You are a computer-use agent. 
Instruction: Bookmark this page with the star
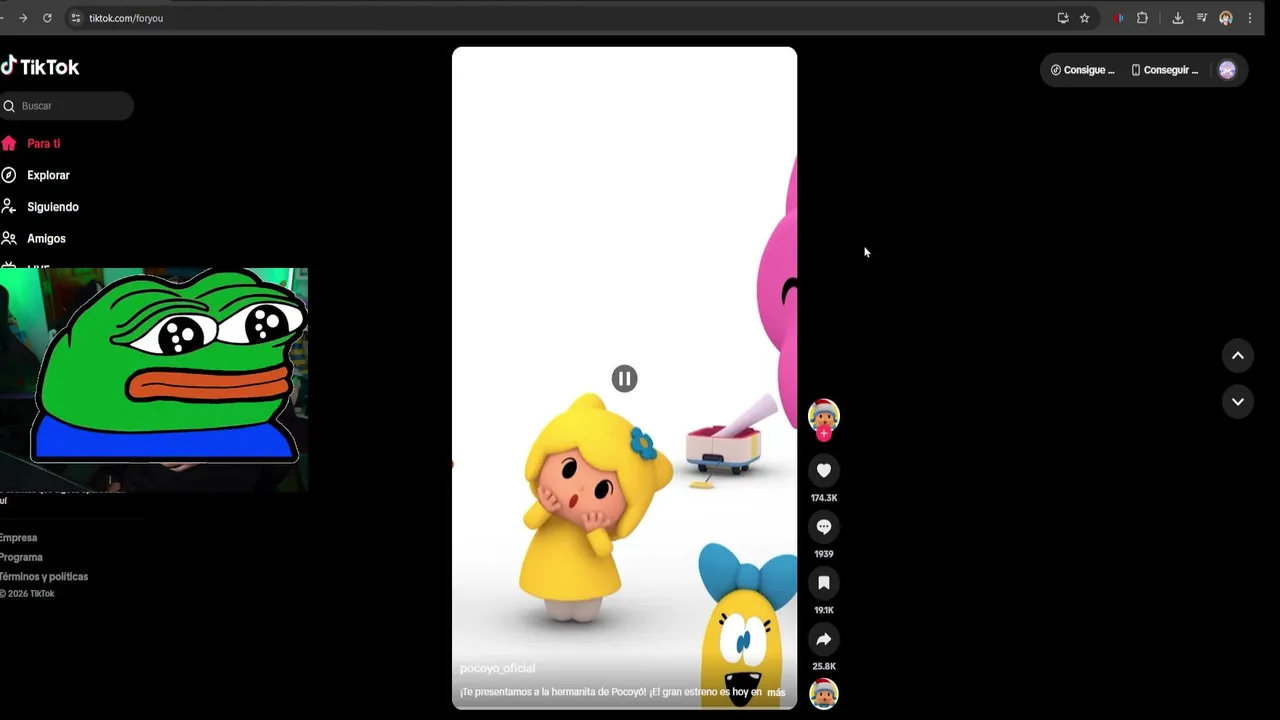1085,18
